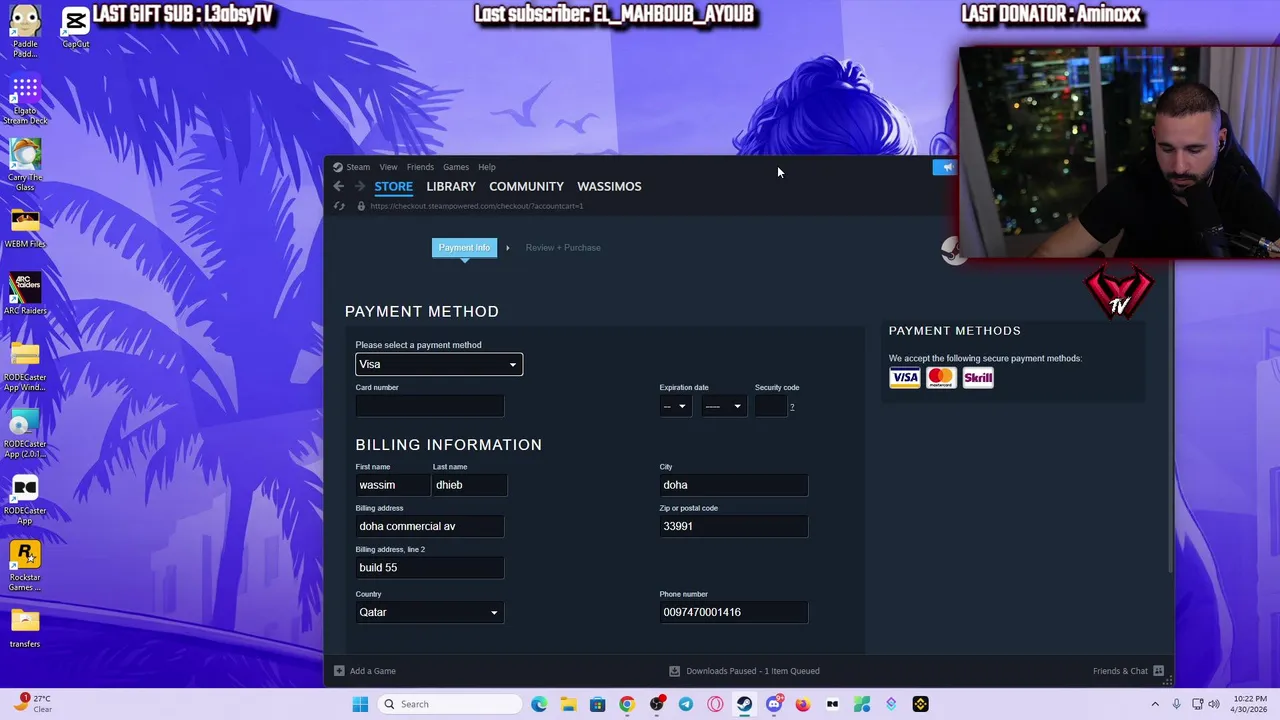Click the Review + Purchase step
The height and width of the screenshot is (720, 1280).
[563, 247]
